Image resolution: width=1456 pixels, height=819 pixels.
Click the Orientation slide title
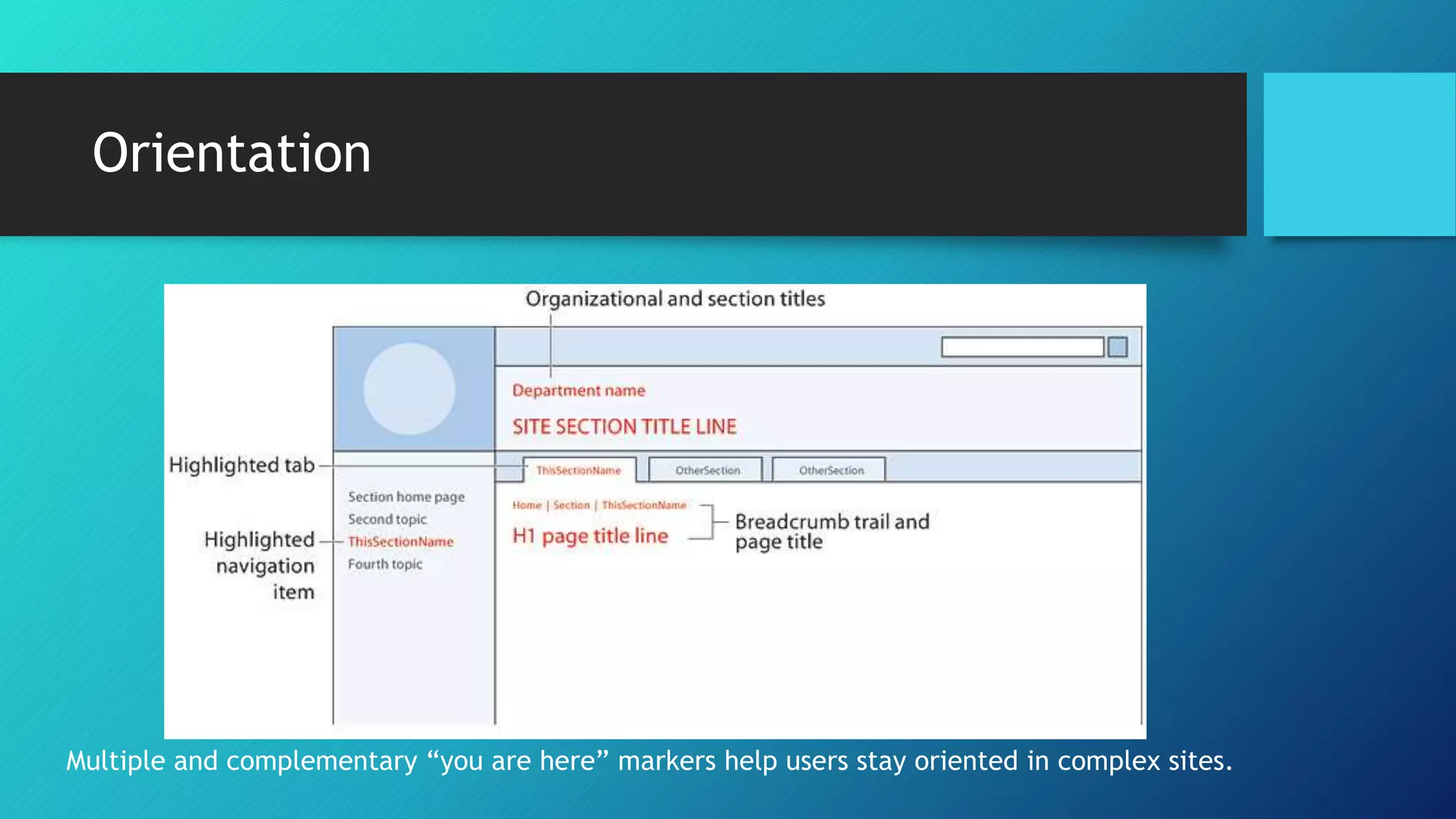(232, 153)
